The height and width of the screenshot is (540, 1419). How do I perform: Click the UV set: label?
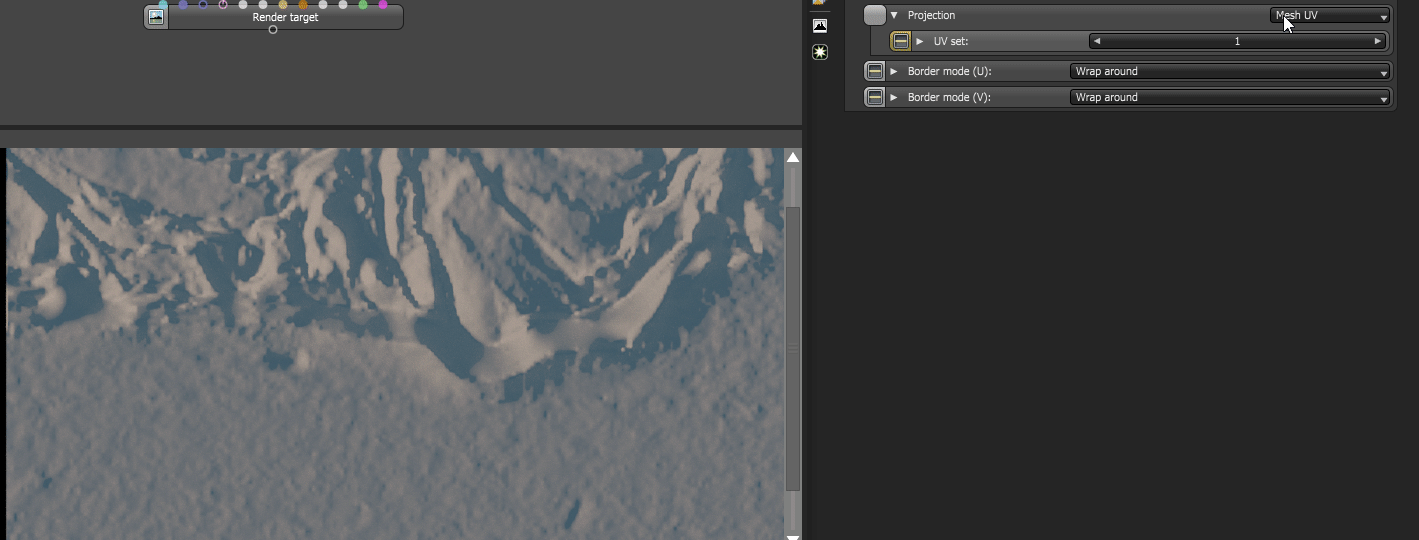tap(951, 41)
